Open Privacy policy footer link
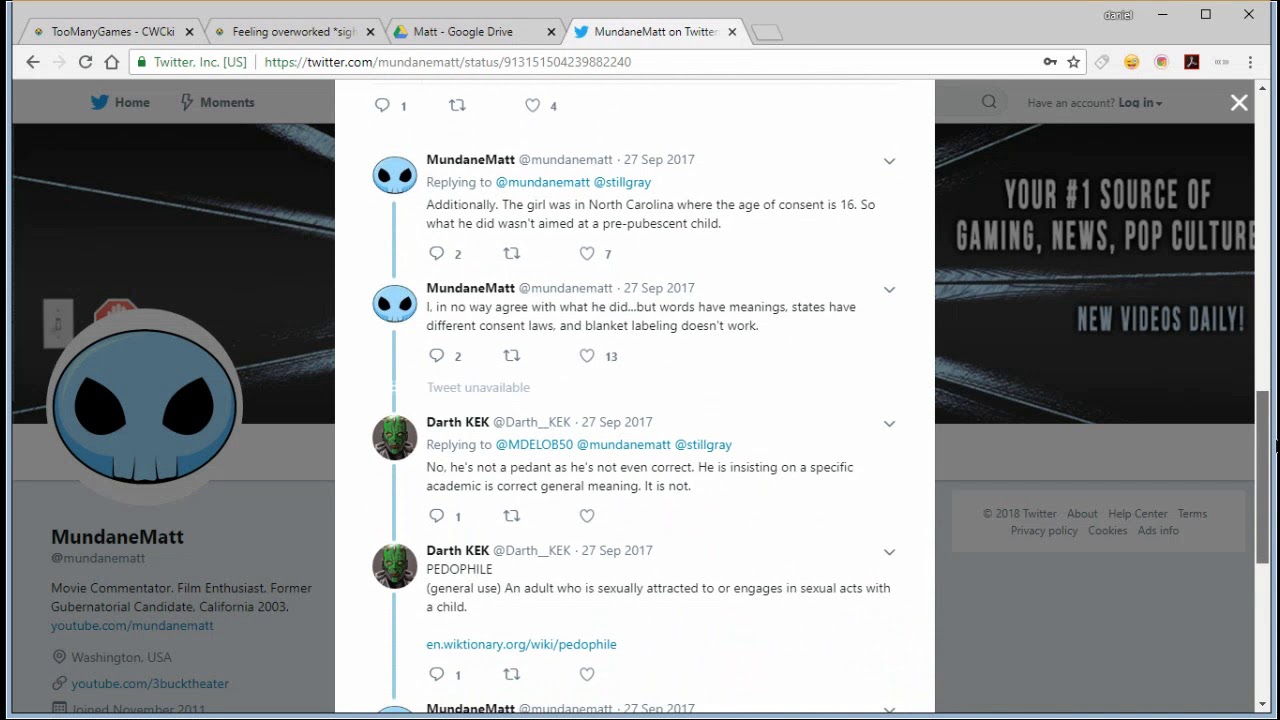Image resolution: width=1280 pixels, height=720 pixels. point(1044,530)
